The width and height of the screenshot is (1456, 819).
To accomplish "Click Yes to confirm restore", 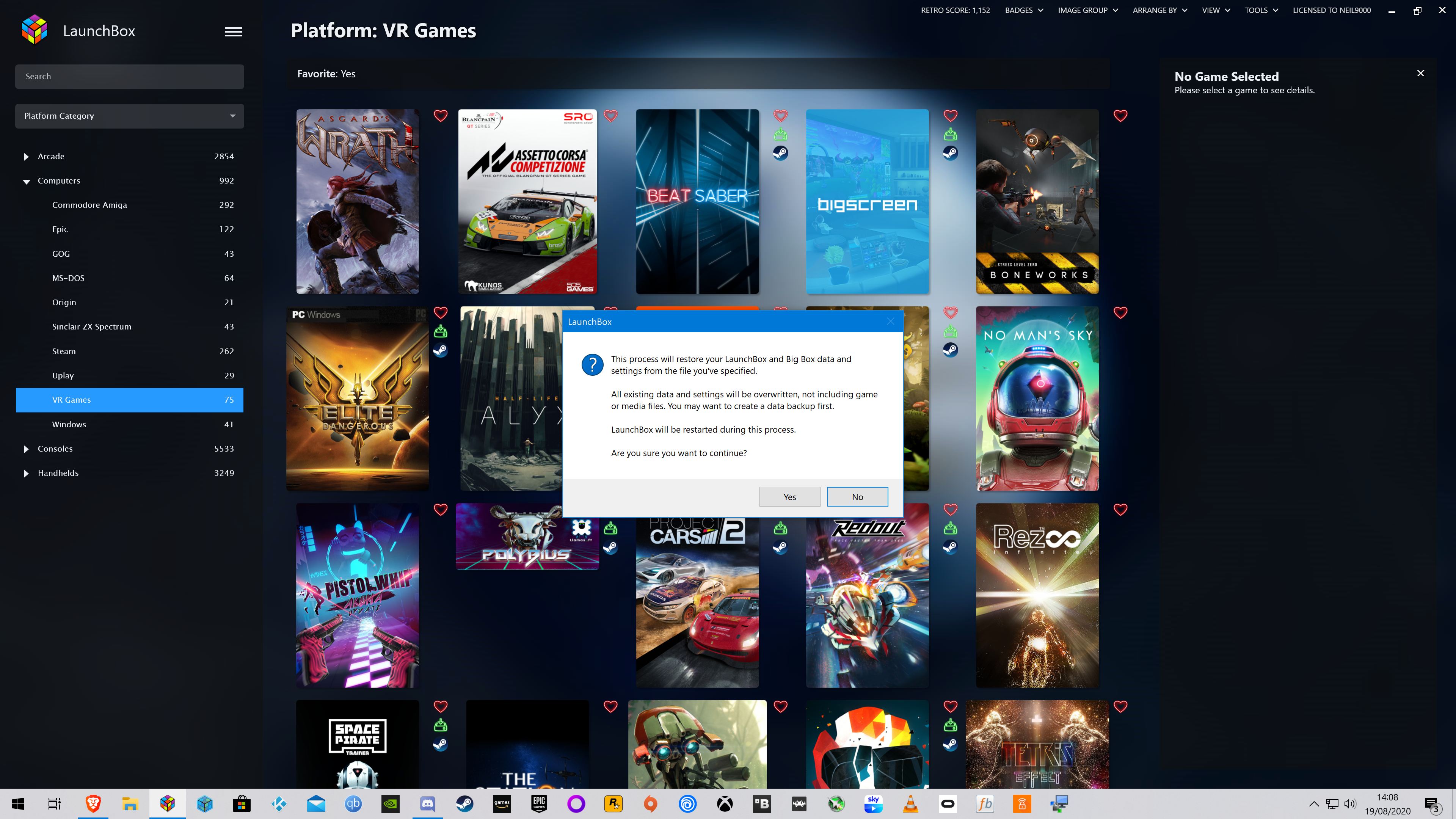I will tap(789, 497).
